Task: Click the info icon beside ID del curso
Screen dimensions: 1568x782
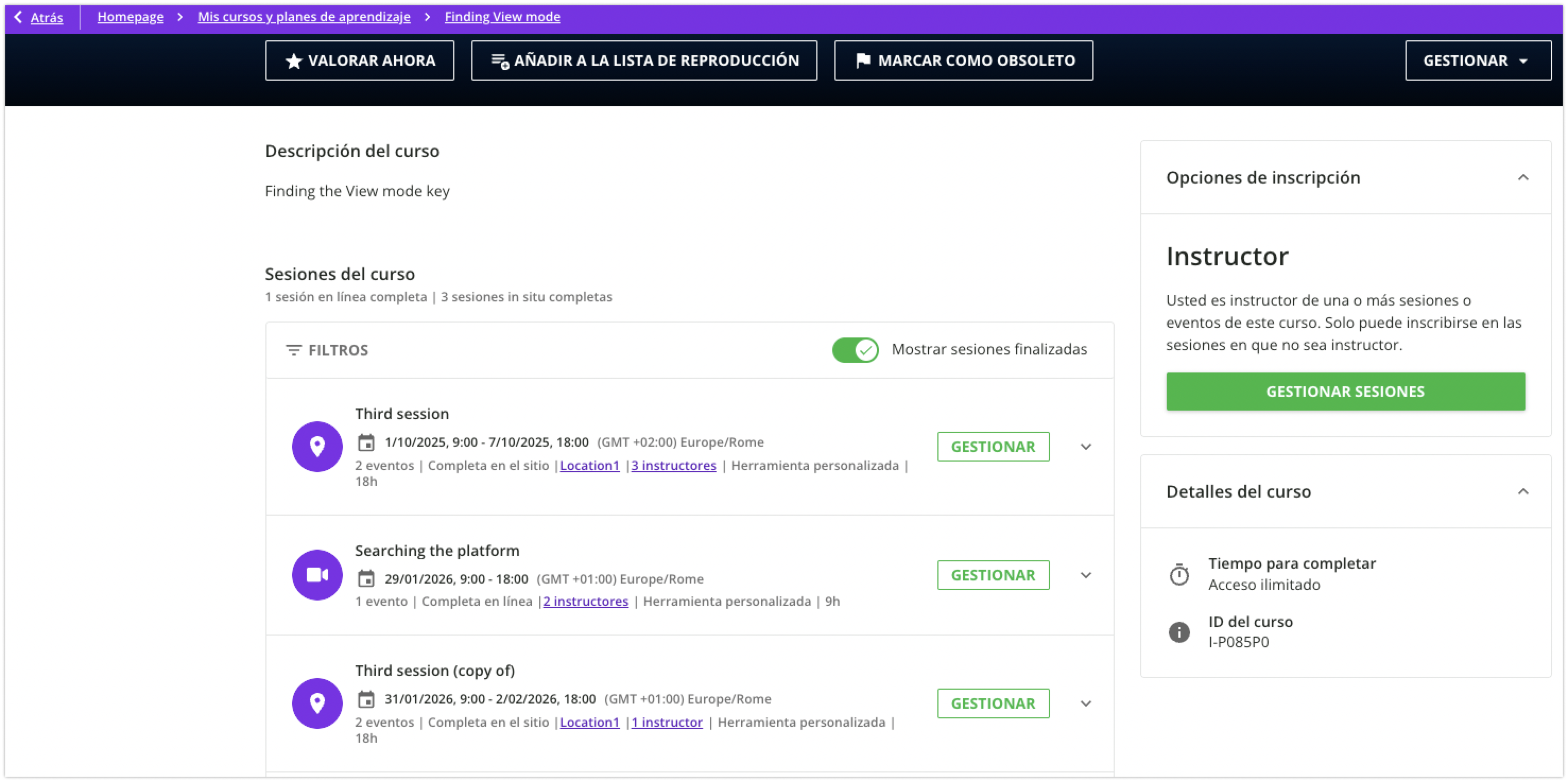Action: [x=1179, y=632]
